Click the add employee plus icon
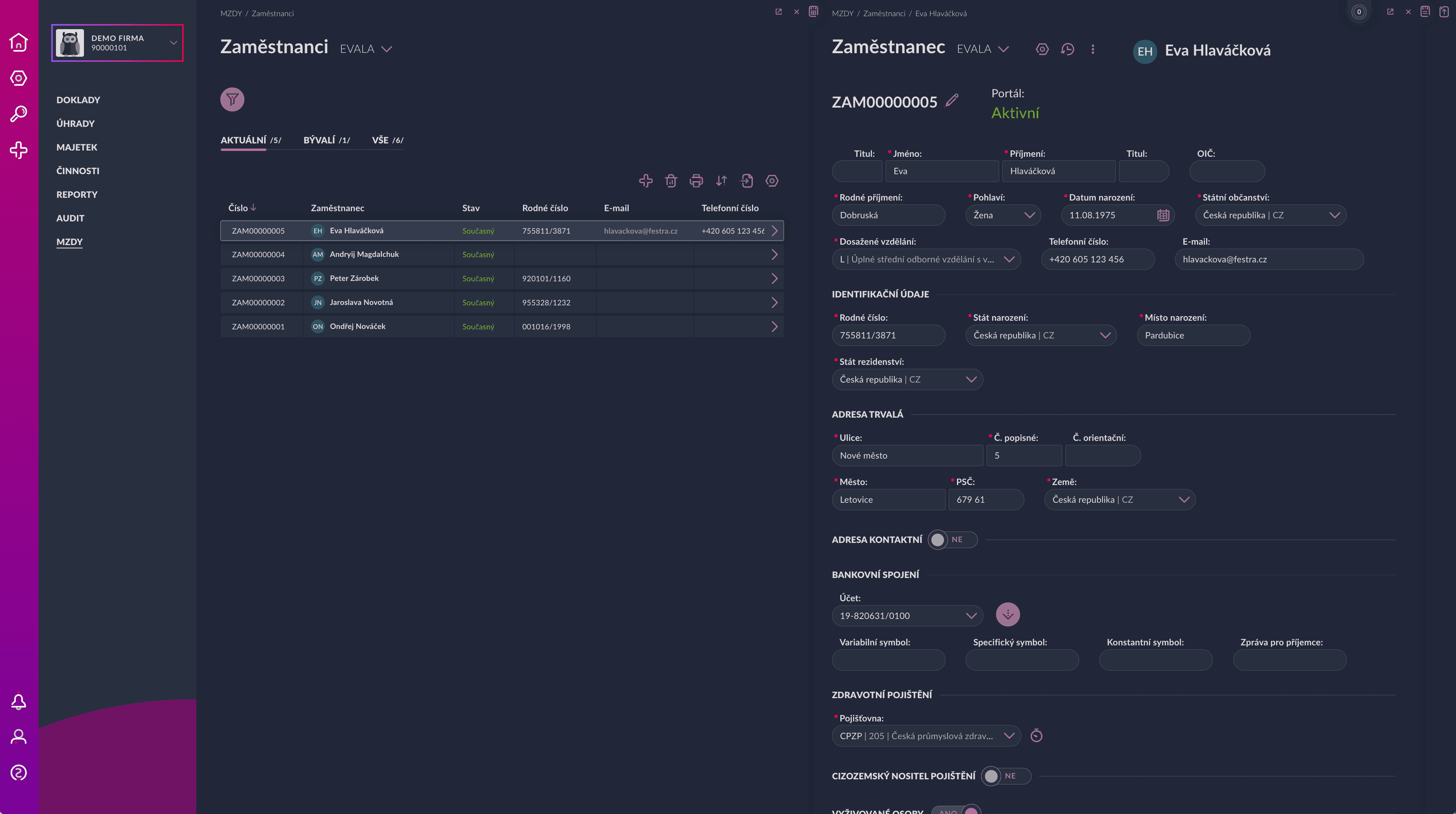The height and width of the screenshot is (814, 1456). click(646, 181)
